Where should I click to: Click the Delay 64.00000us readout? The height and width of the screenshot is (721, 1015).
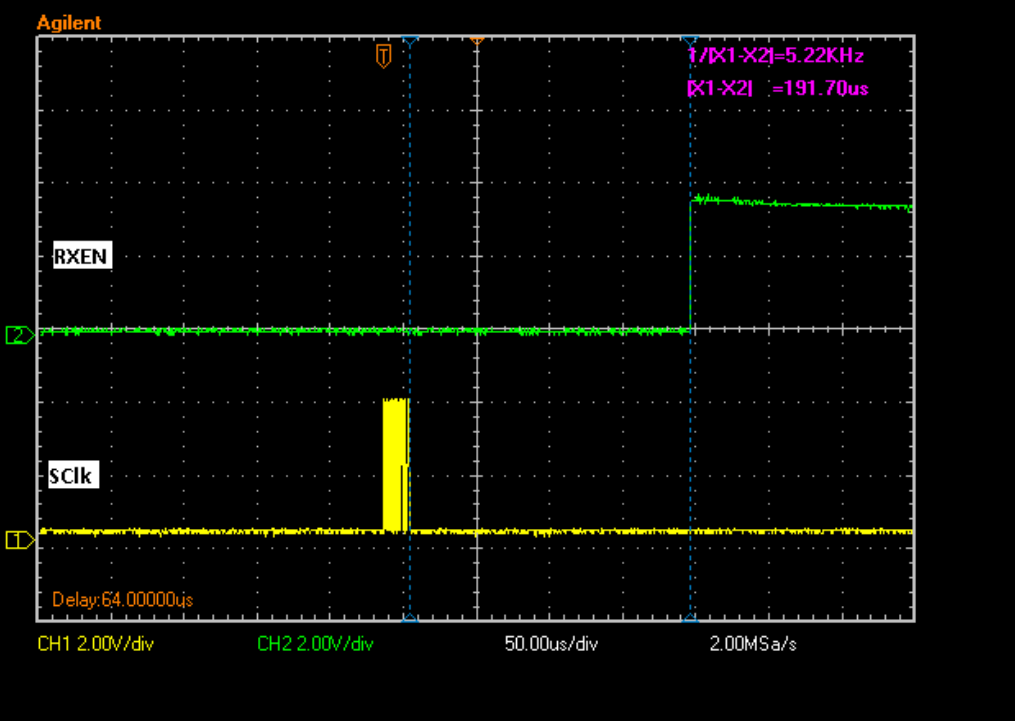point(122,599)
